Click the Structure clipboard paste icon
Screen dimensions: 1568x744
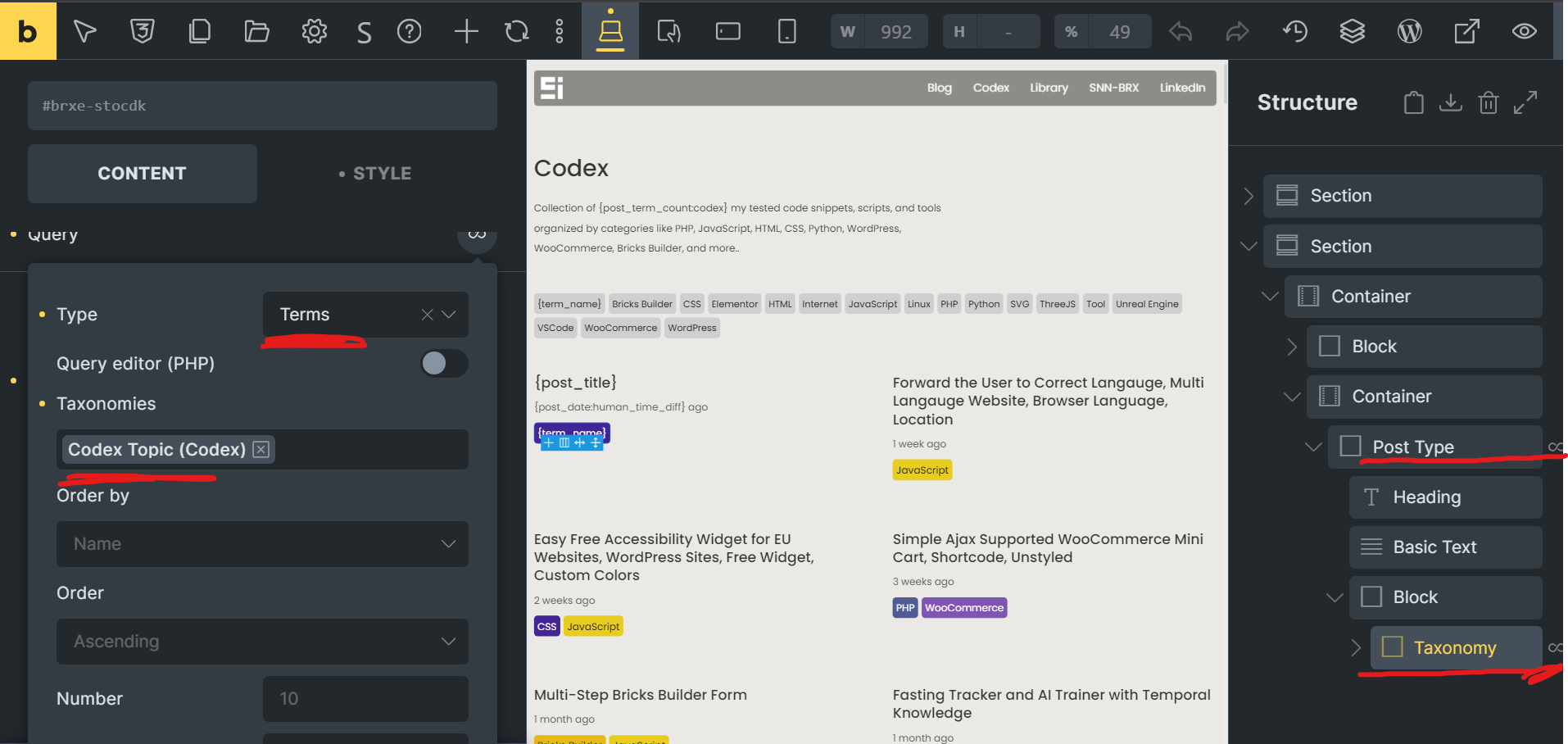pos(1413,102)
